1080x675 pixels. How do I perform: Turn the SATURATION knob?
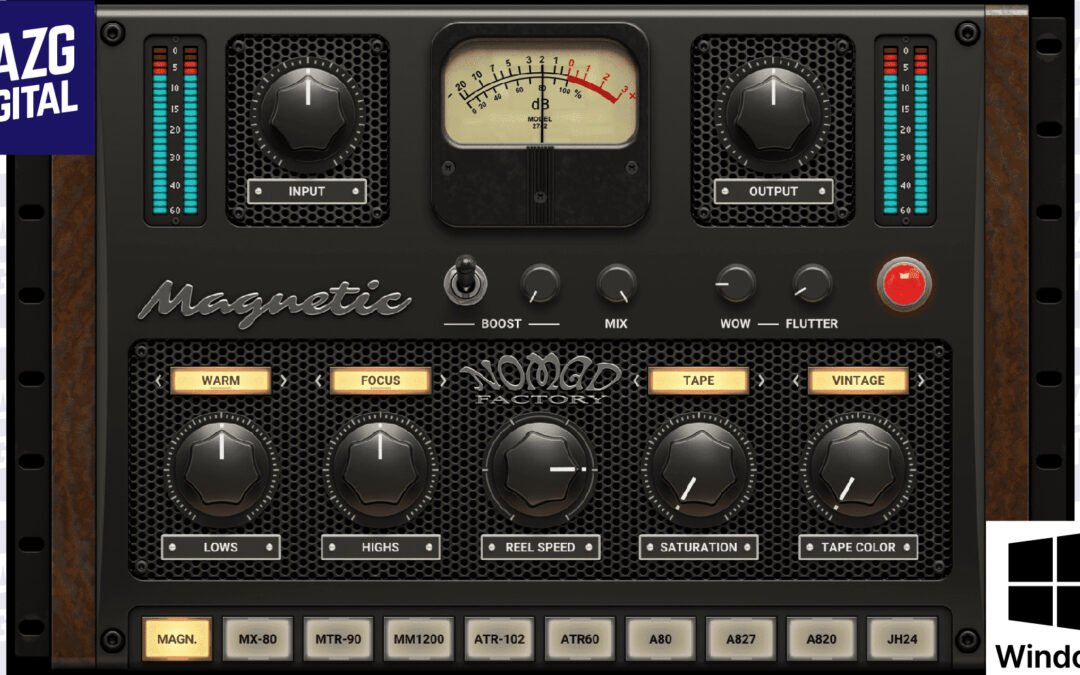697,470
